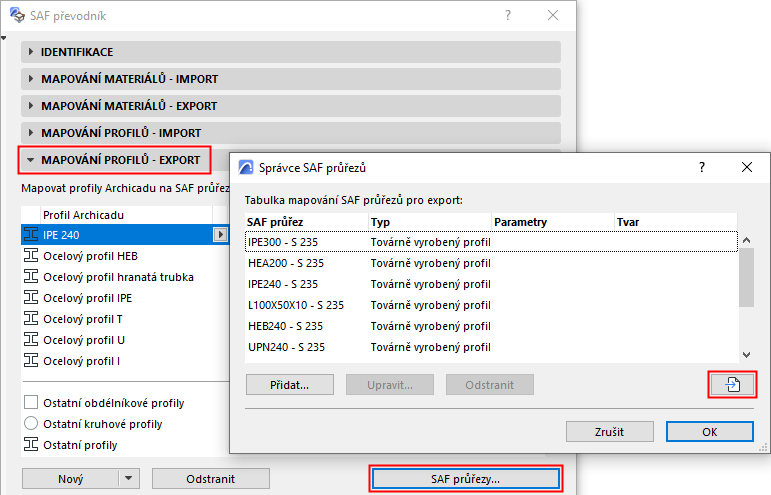Select the Ocelový profil HEB row

point(125,256)
